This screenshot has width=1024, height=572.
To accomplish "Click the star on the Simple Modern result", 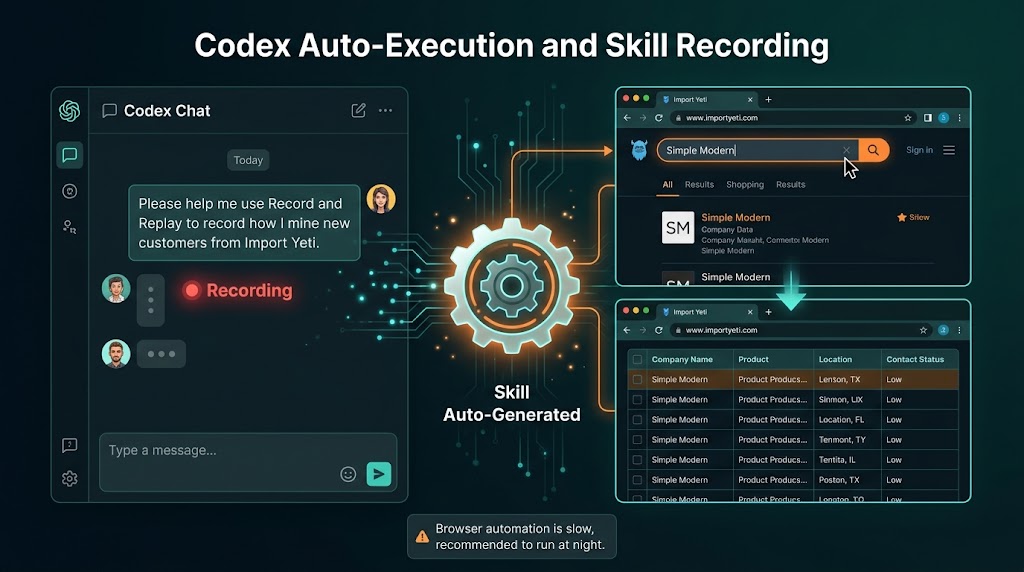I will coord(902,217).
